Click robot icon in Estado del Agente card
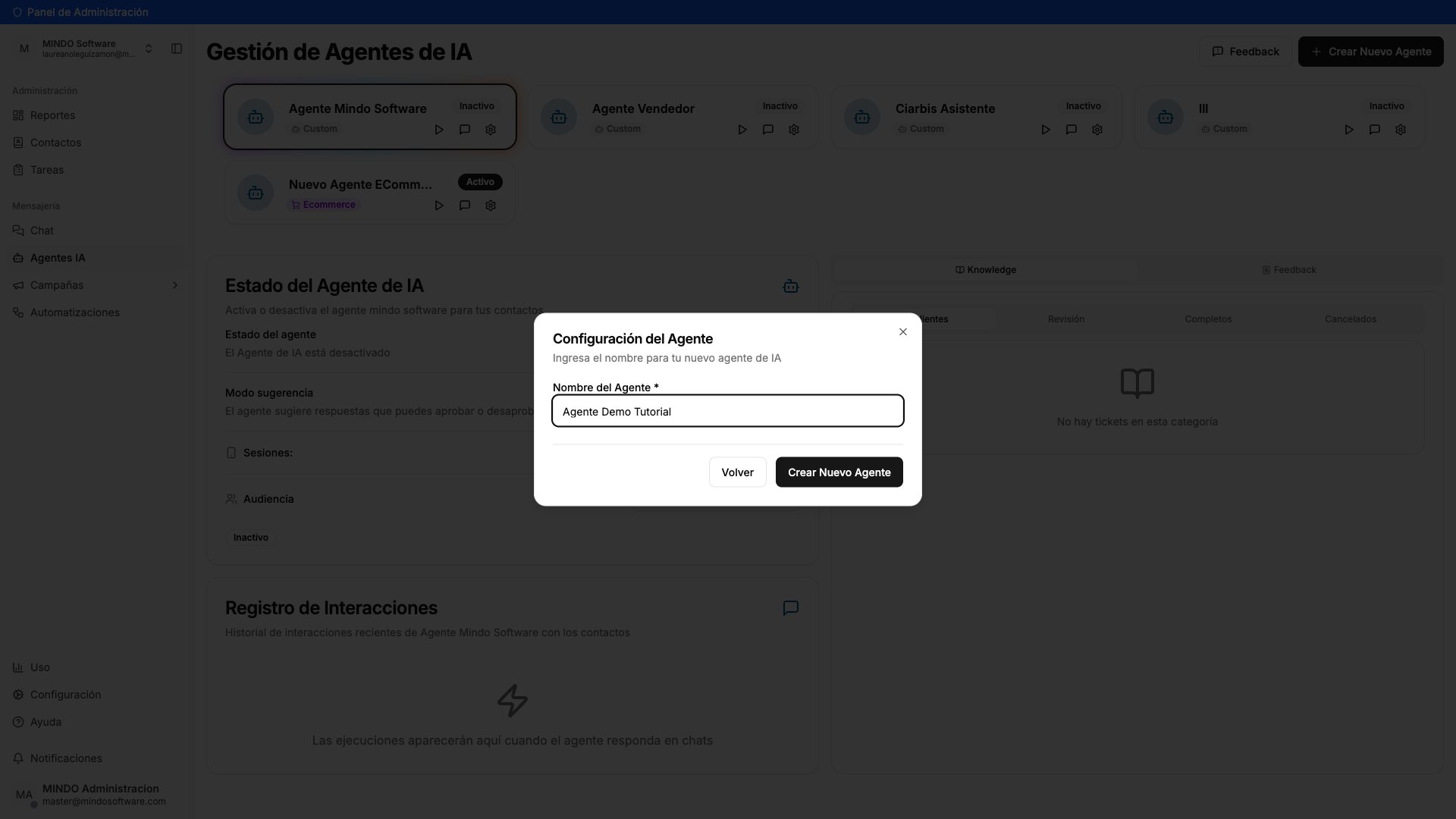The width and height of the screenshot is (1456, 819). tap(791, 286)
